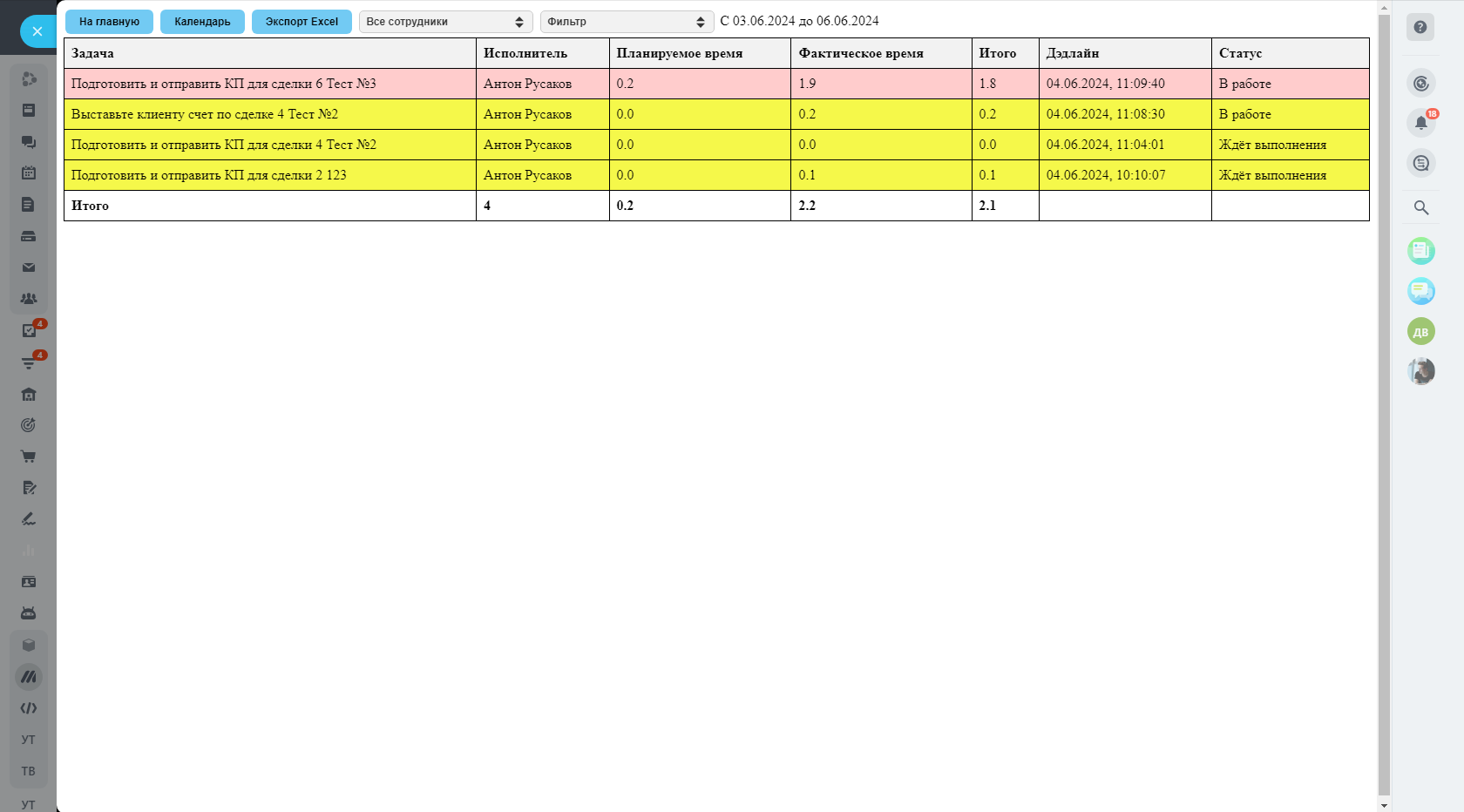Open the chat bubbles icon in left sidebar

tap(29, 142)
